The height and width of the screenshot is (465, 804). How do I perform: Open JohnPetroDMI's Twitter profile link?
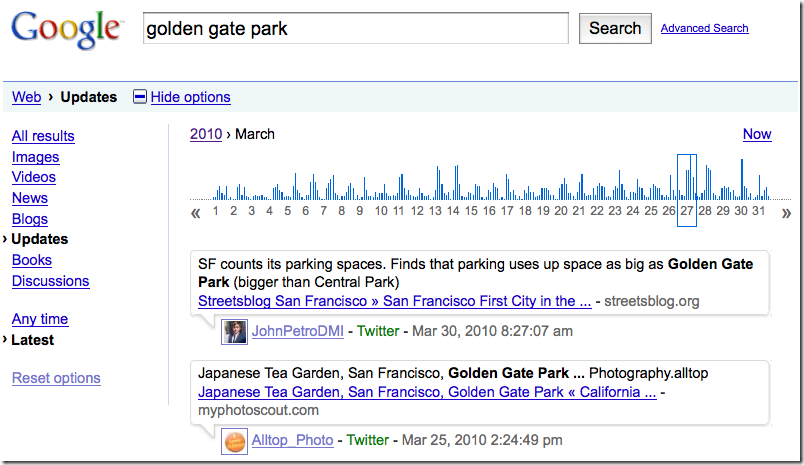tap(298, 331)
